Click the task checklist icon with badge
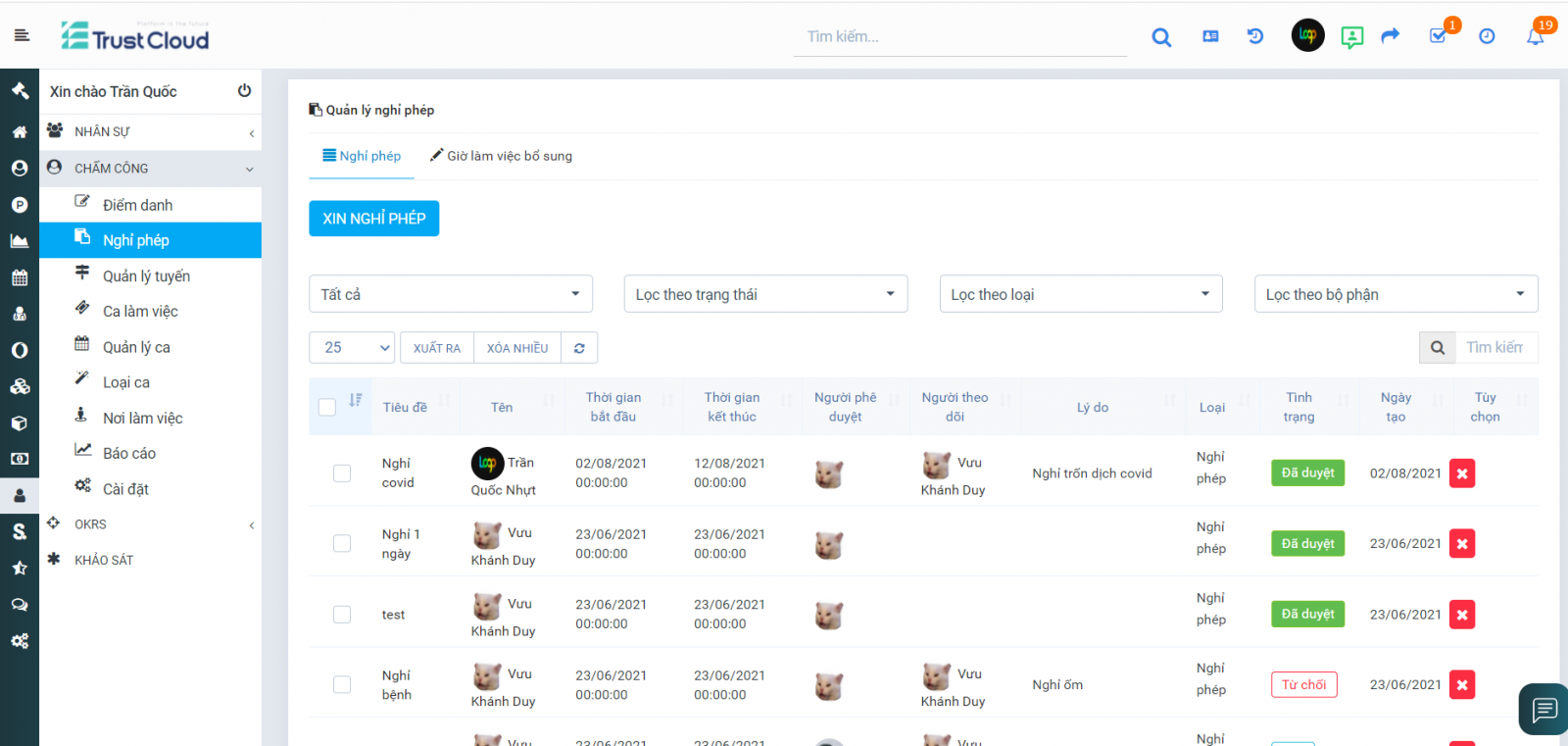 (x=1438, y=36)
